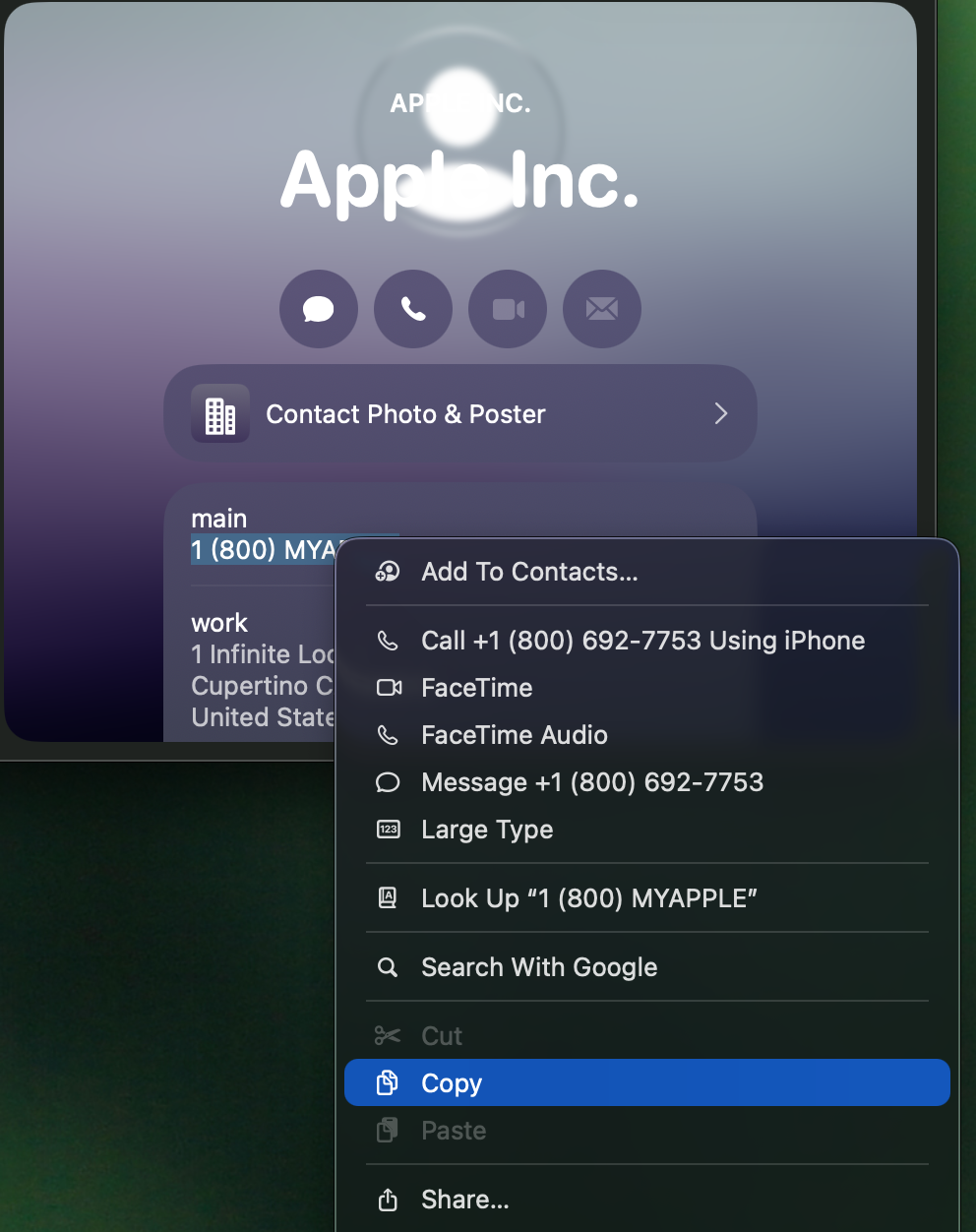Screen dimensions: 976x1232
Task: Select Call +1 (800) 692-7753 Using iPhone
Action: (647, 641)
